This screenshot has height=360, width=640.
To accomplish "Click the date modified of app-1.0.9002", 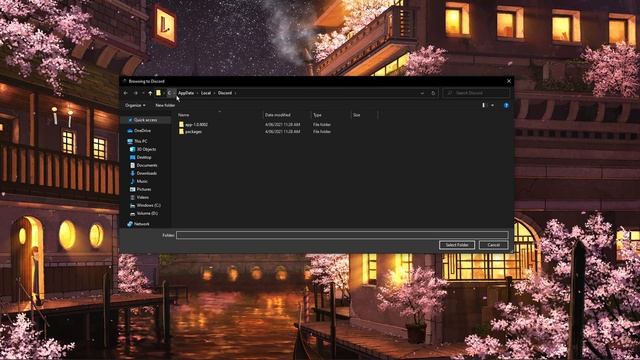I will 282,124.
